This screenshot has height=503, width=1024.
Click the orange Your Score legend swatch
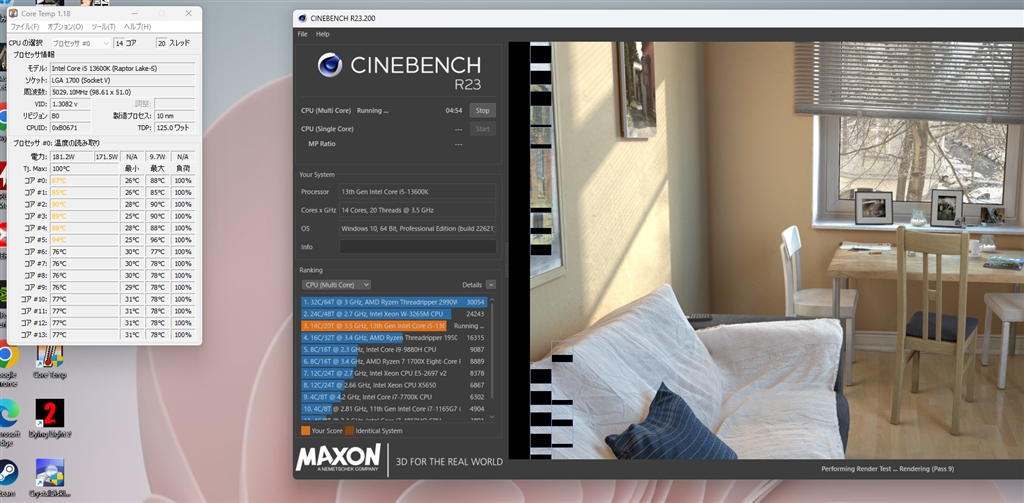click(305, 431)
